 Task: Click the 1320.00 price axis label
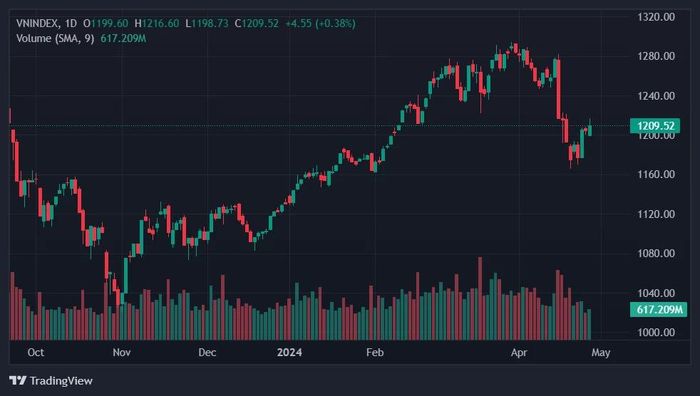656,17
